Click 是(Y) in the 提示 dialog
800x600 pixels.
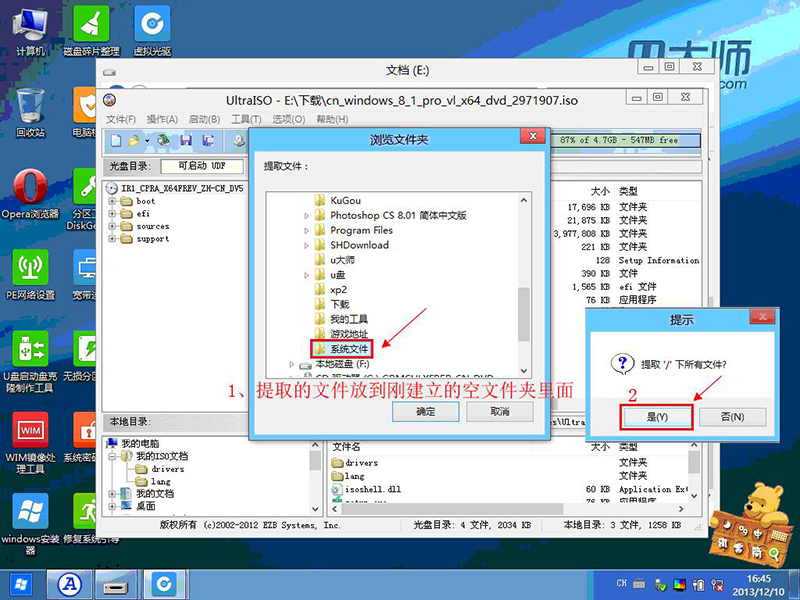pyautogui.click(x=657, y=417)
